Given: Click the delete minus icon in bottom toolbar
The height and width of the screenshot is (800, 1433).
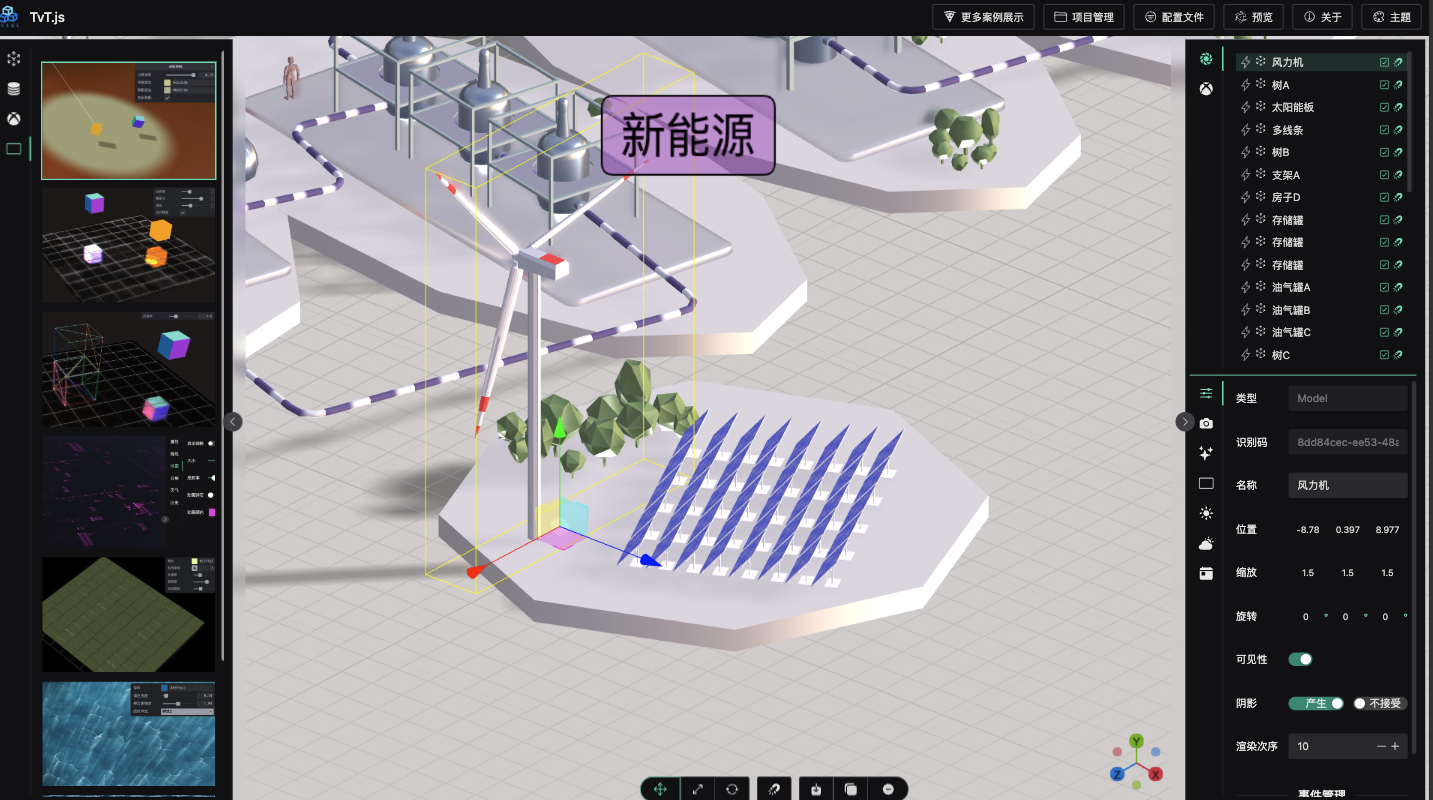Looking at the screenshot, I should pos(888,789).
